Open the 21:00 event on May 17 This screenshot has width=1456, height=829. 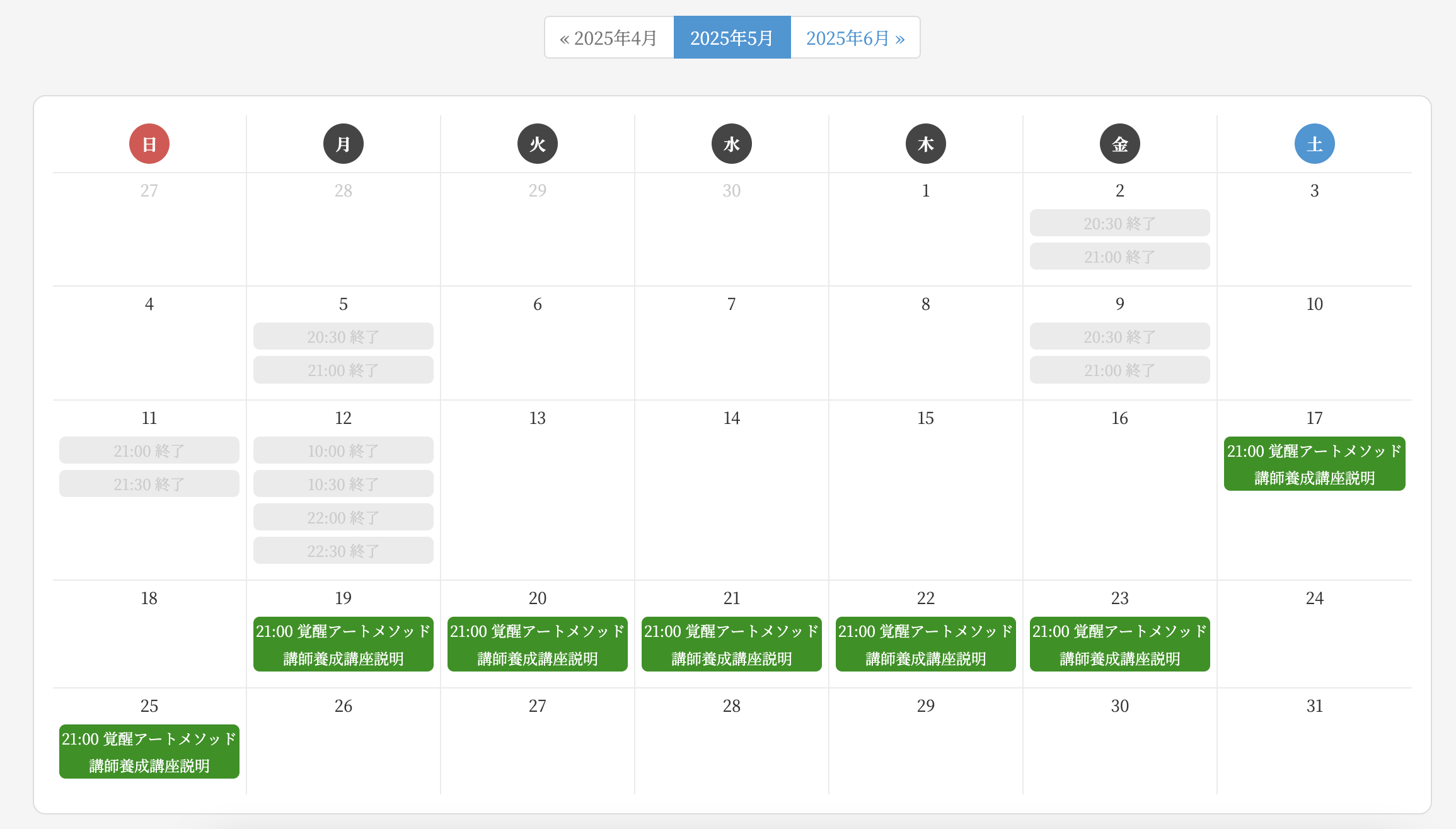(x=1314, y=464)
